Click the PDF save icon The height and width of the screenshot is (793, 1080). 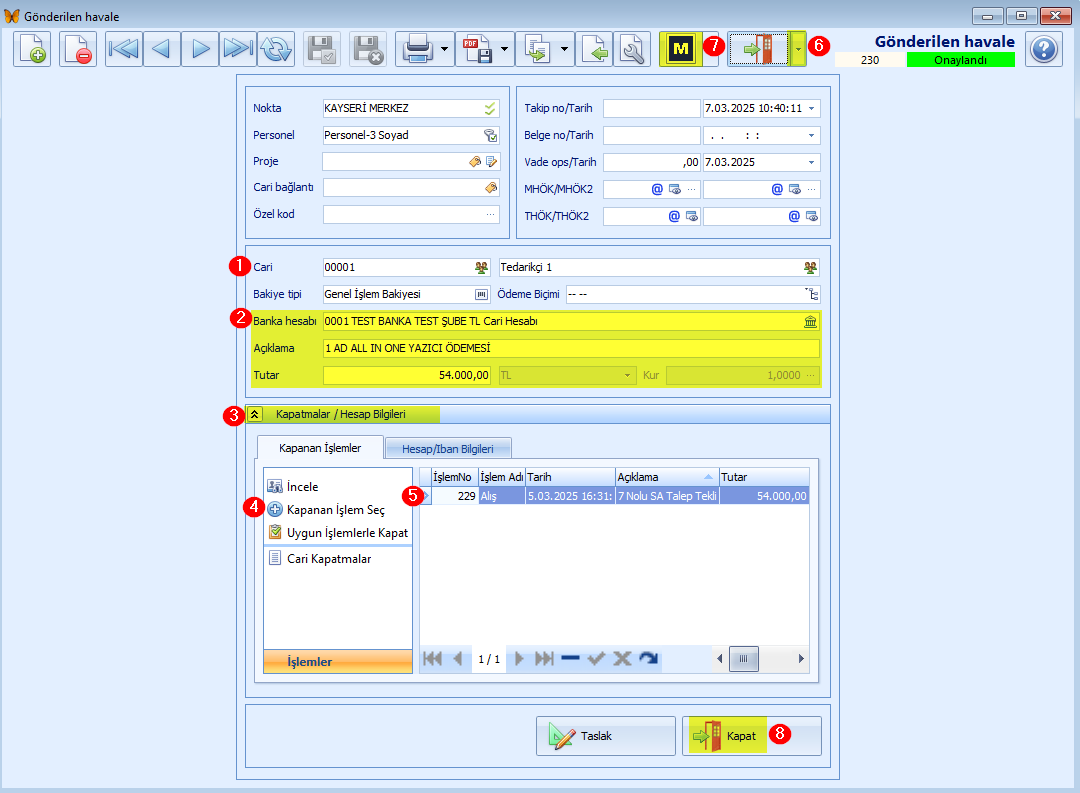click(x=477, y=49)
